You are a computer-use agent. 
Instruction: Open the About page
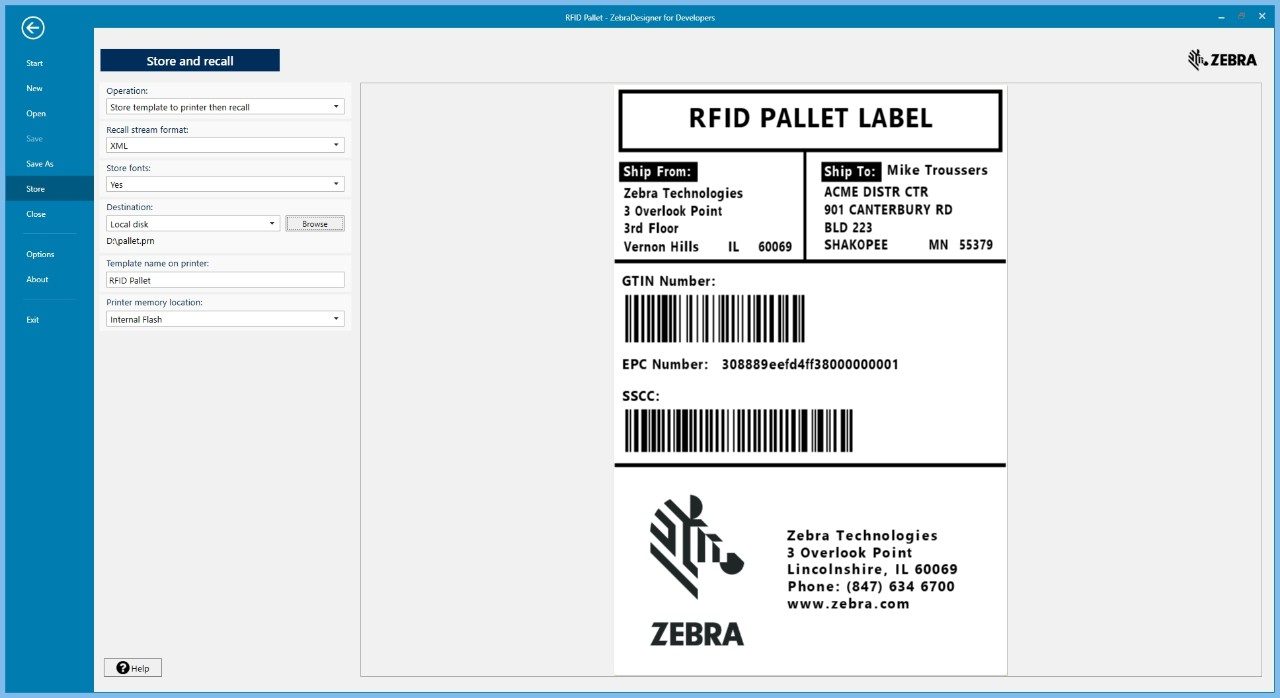coord(37,279)
